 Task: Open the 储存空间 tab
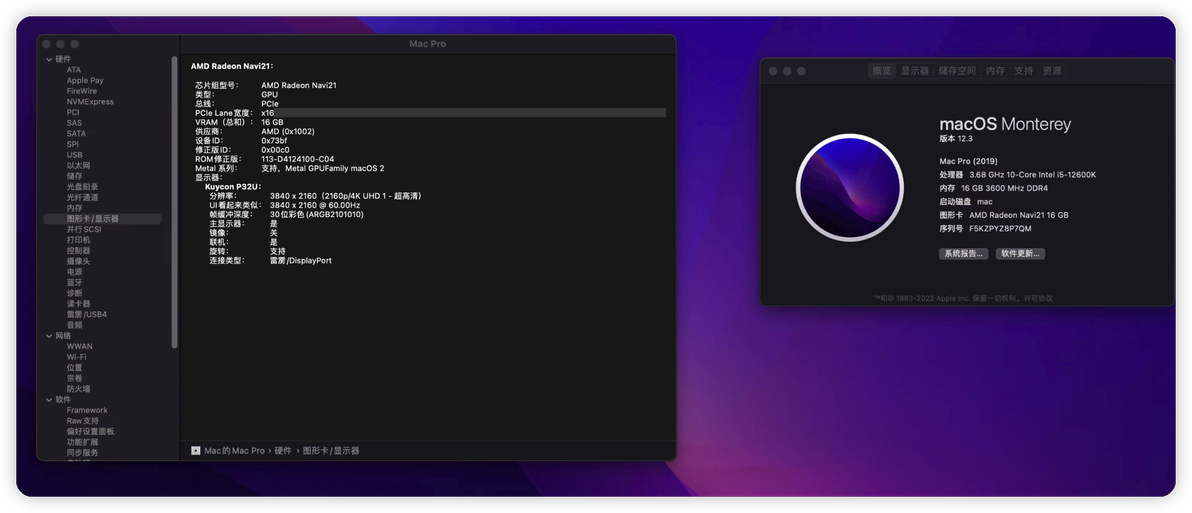point(957,71)
